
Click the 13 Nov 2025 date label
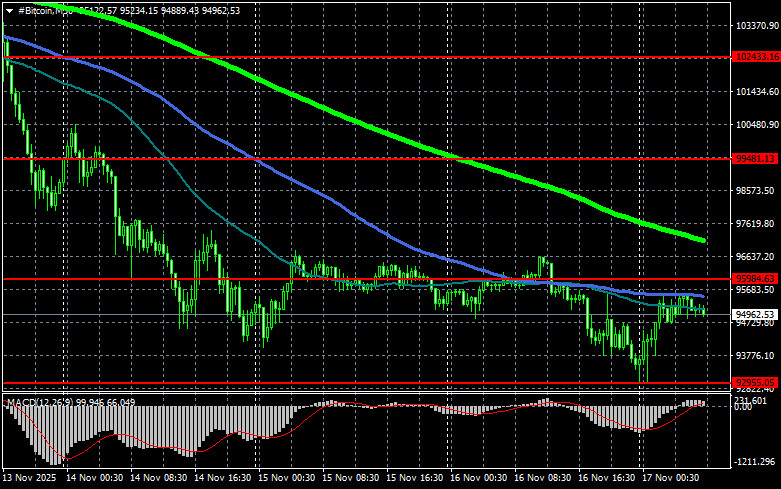30,480
